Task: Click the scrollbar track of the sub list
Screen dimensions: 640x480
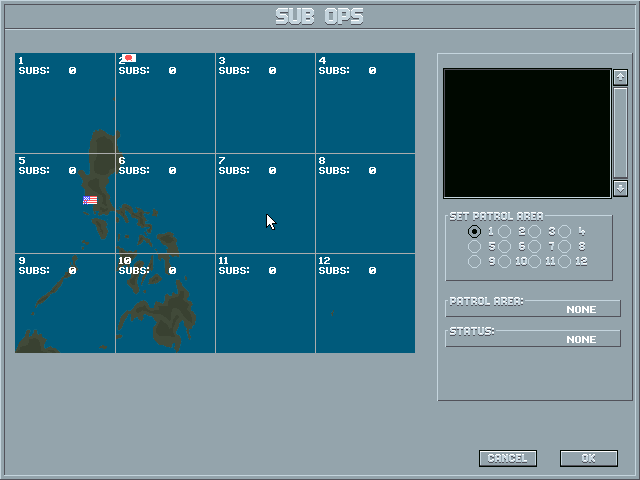Action: pos(620,133)
